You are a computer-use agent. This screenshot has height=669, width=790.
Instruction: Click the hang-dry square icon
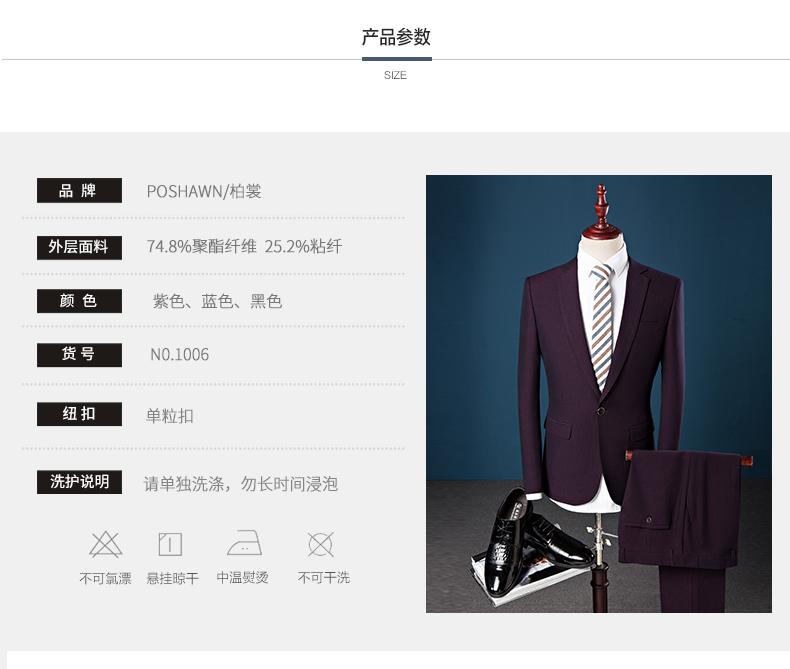170,544
